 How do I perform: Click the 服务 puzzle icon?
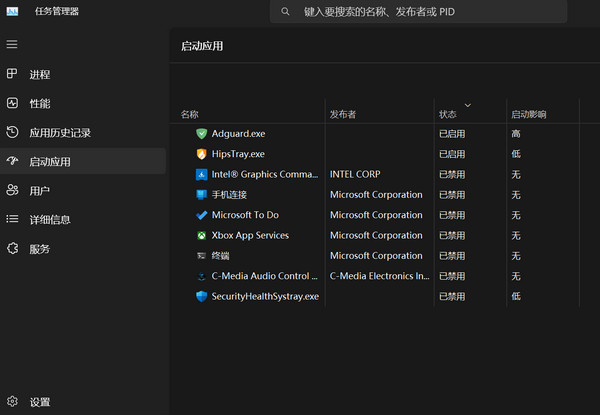click(12, 248)
